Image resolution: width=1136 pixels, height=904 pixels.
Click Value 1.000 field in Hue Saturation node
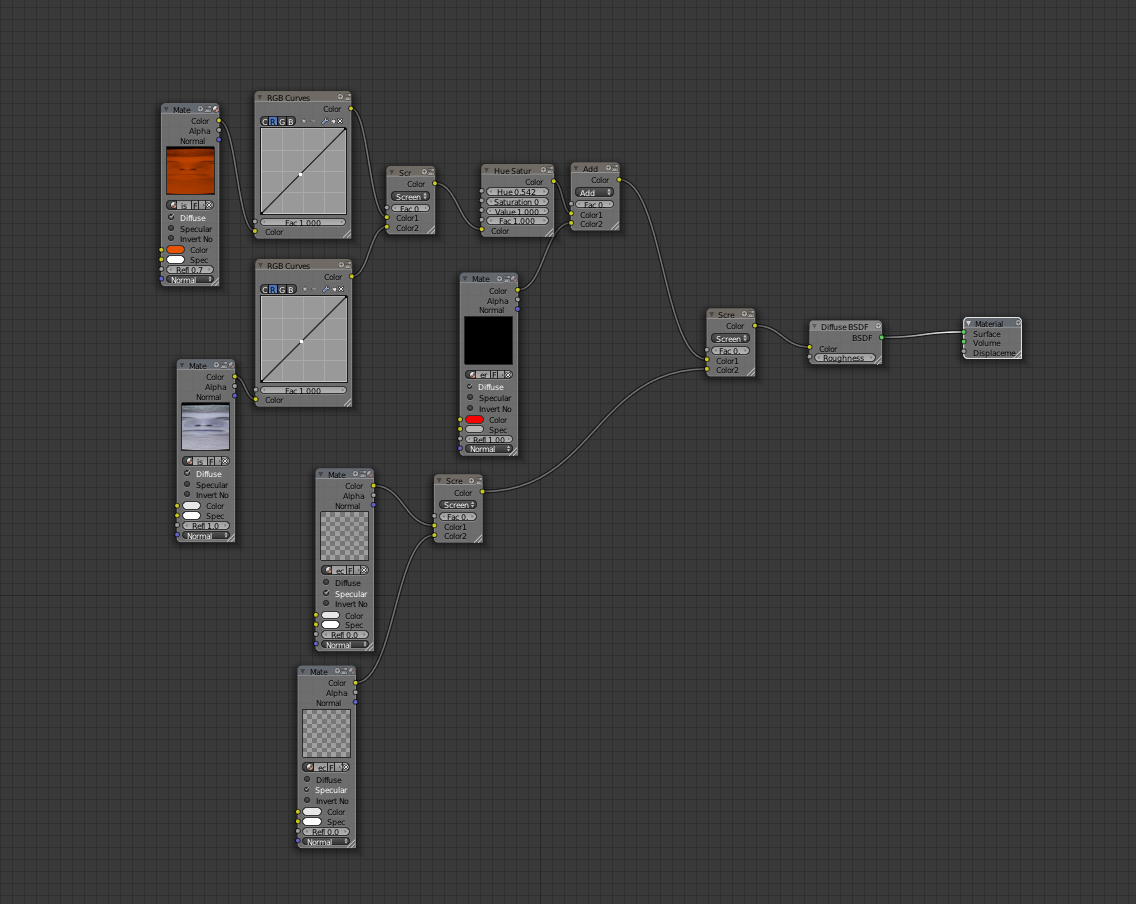click(x=517, y=212)
